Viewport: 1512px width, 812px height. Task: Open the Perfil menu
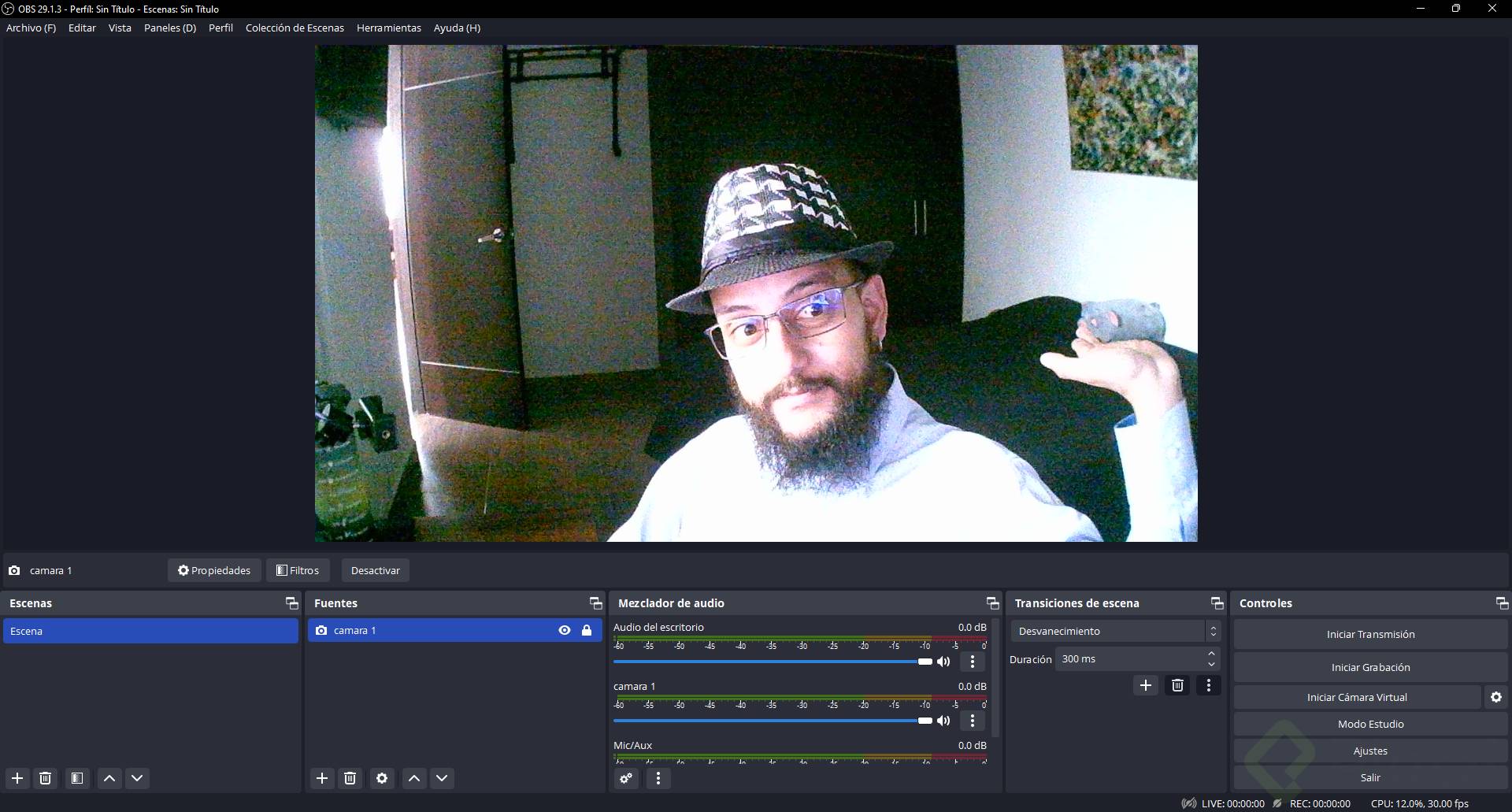click(x=220, y=28)
